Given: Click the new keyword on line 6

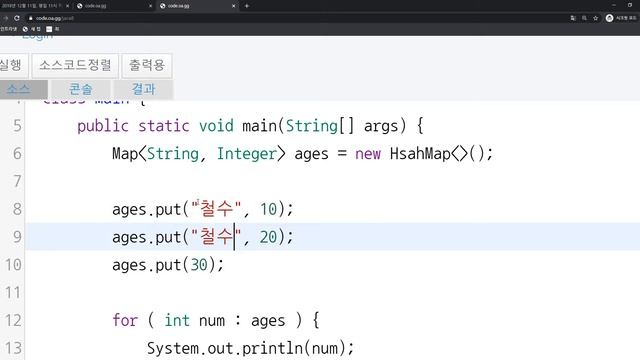Looking at the screenshot, I should tap(368, 154).
